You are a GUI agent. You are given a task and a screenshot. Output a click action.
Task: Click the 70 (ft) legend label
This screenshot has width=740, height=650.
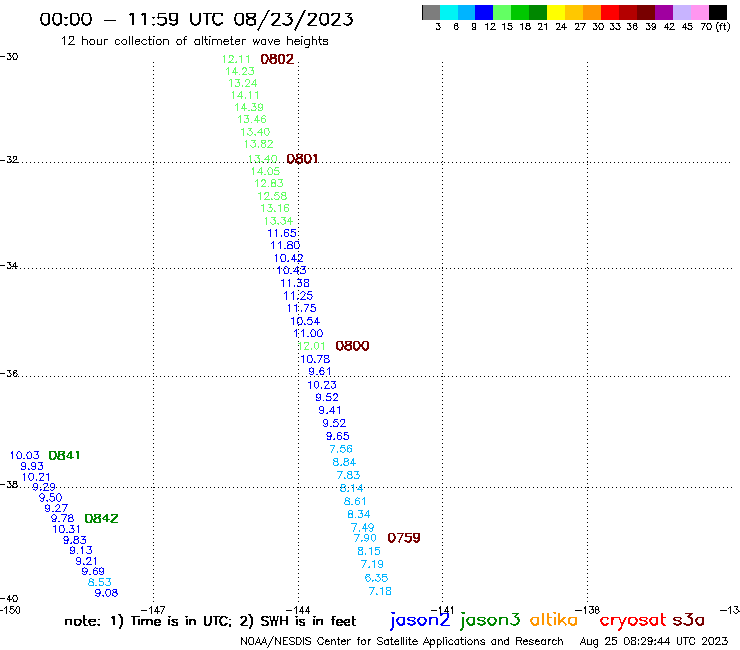(x=715, y=27)
